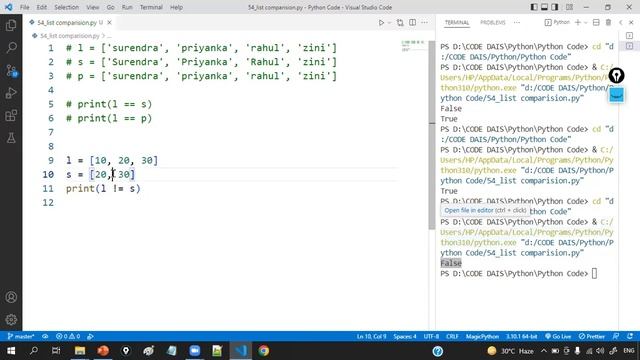Create a new terminal with plus icon
This screenshot has width=640, height=360.
(x=578, y=22)
